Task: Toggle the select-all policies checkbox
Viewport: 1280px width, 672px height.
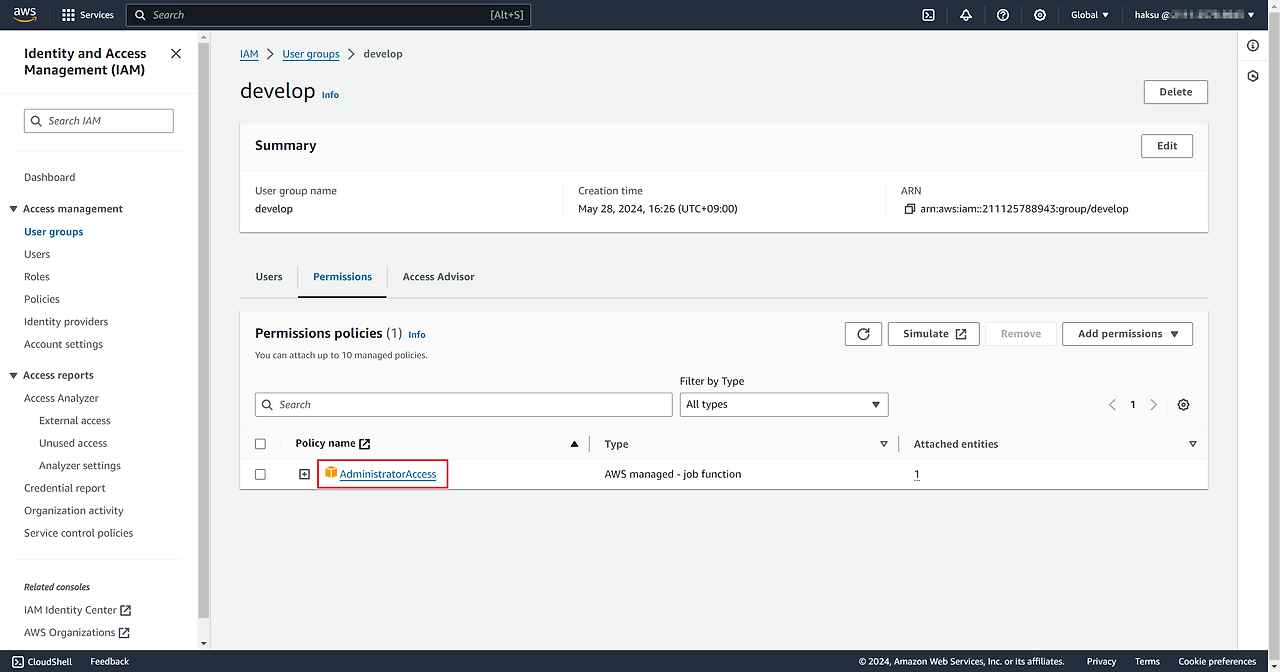Action: pos(261,444)
